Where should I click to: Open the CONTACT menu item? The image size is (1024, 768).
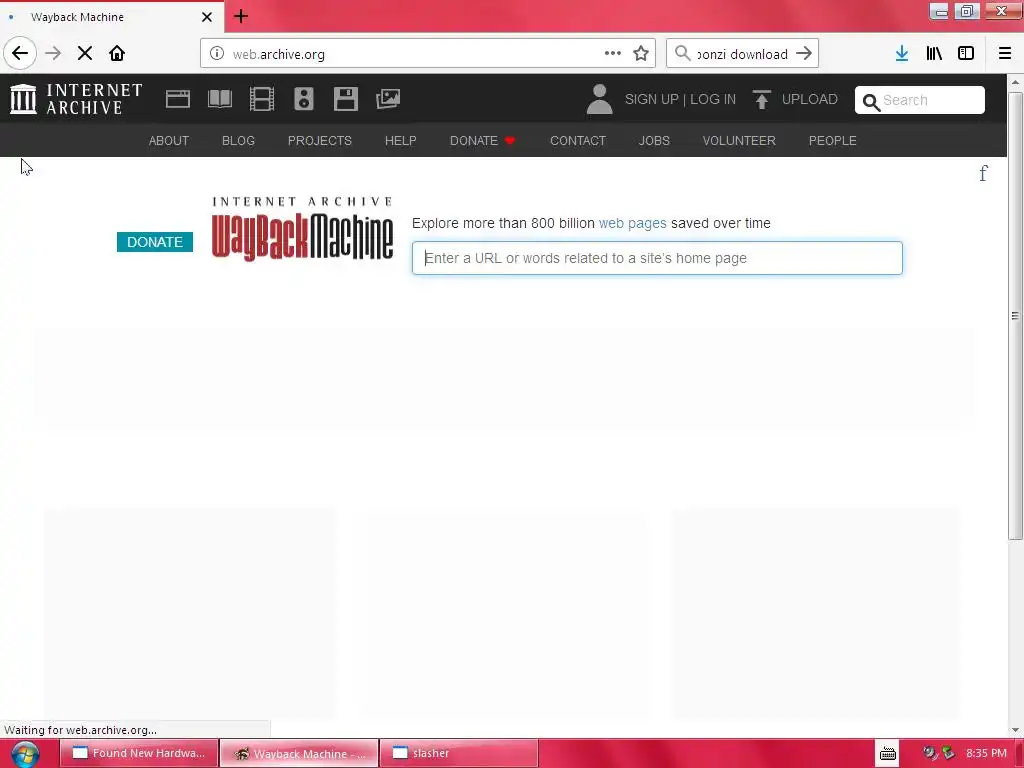[x=578, y=140]
